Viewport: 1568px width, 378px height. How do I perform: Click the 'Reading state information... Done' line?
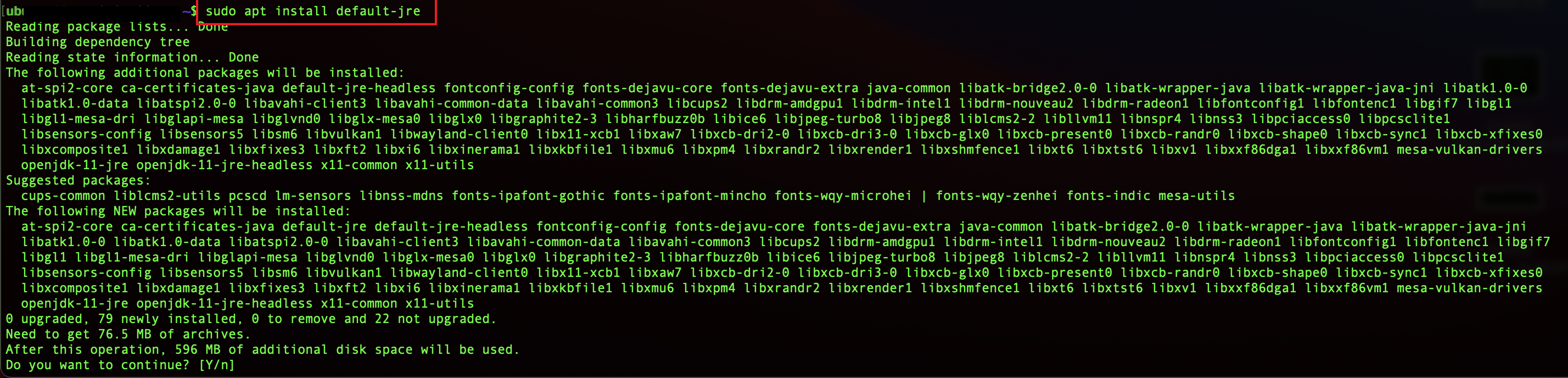click(132, 57)
